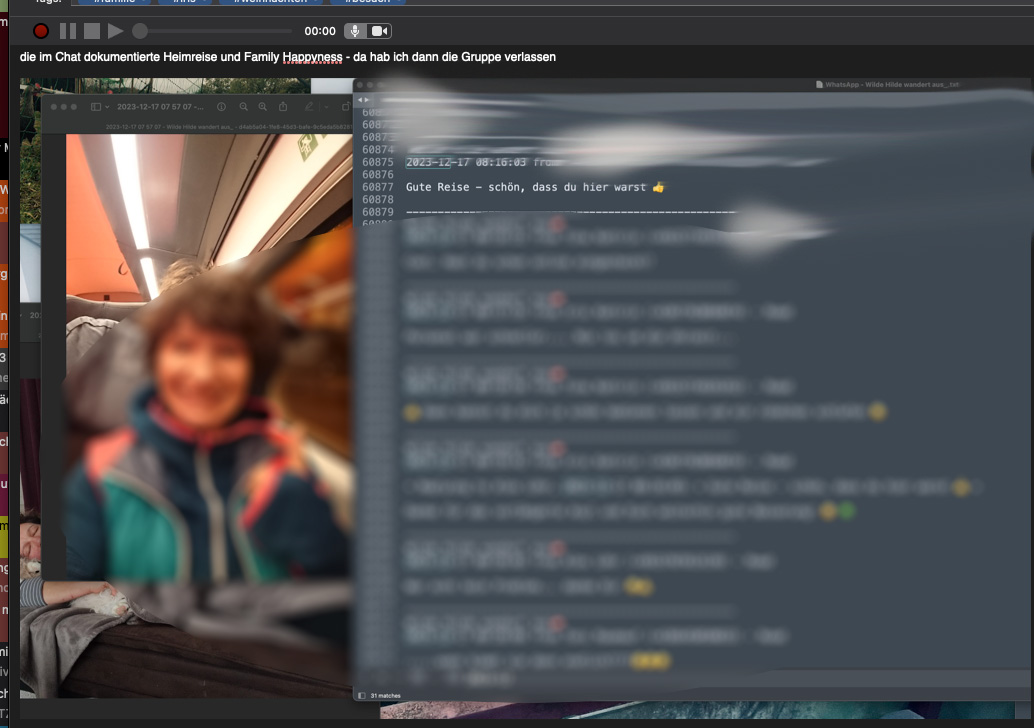Open the Share menu in Preview toolbar
The width and height of the screenshot is (1034, 728).
(x=283, y=107)
